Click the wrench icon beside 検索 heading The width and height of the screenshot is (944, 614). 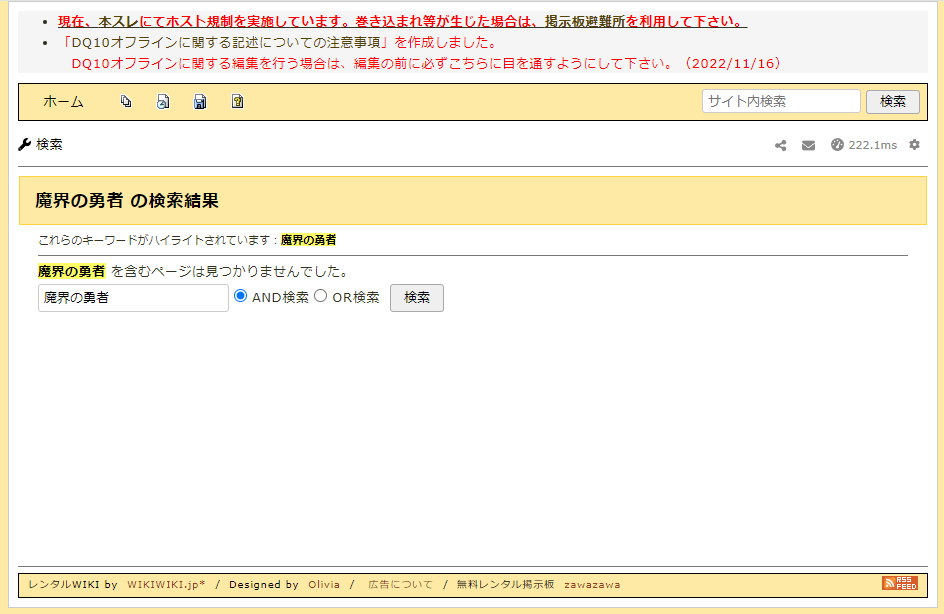pyautogui.click(x=25, y=145)
